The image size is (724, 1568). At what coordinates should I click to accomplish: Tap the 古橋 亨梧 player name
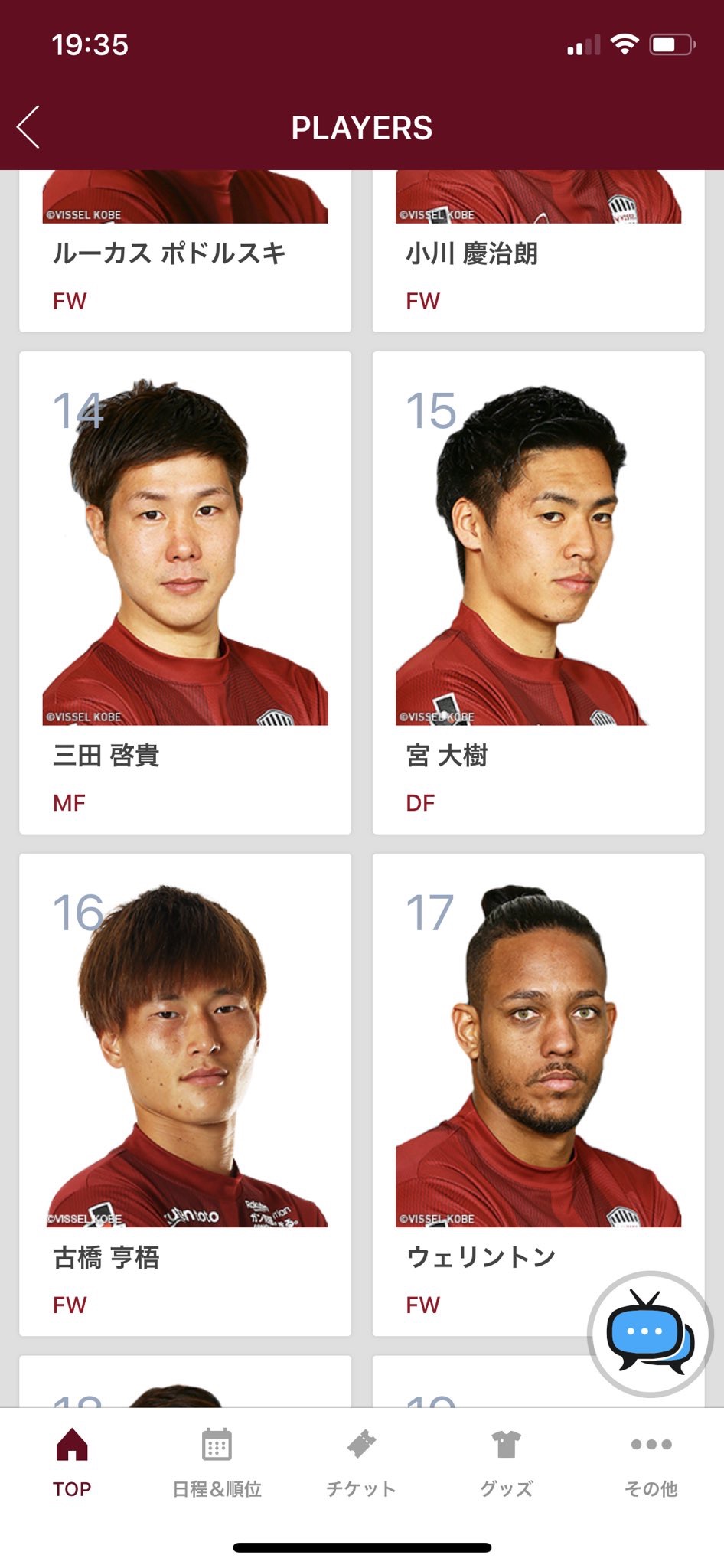point(106,1258)
